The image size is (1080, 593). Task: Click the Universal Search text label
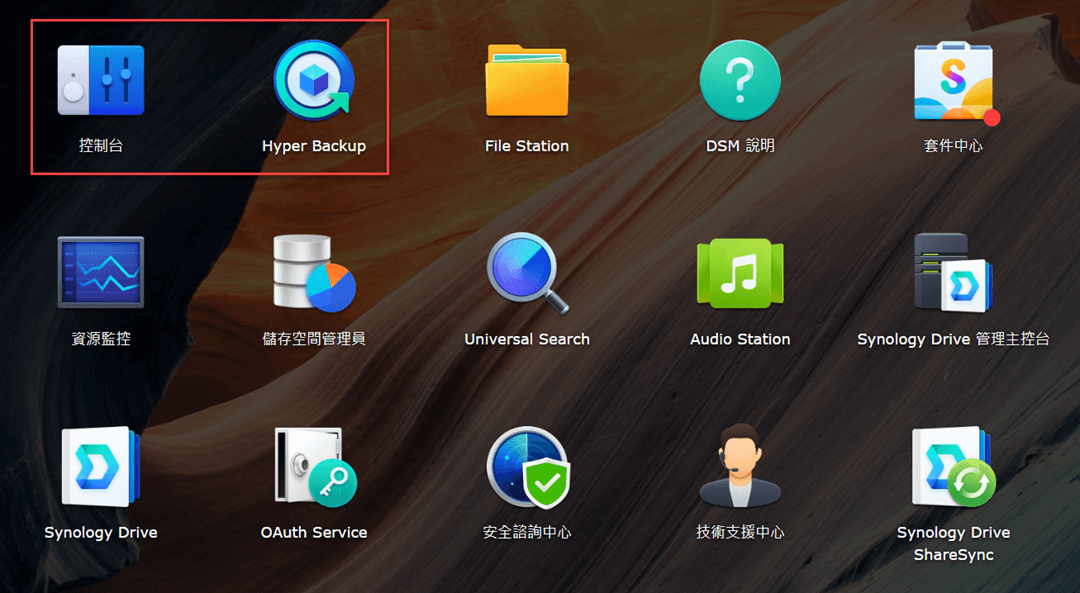[527, 339]
